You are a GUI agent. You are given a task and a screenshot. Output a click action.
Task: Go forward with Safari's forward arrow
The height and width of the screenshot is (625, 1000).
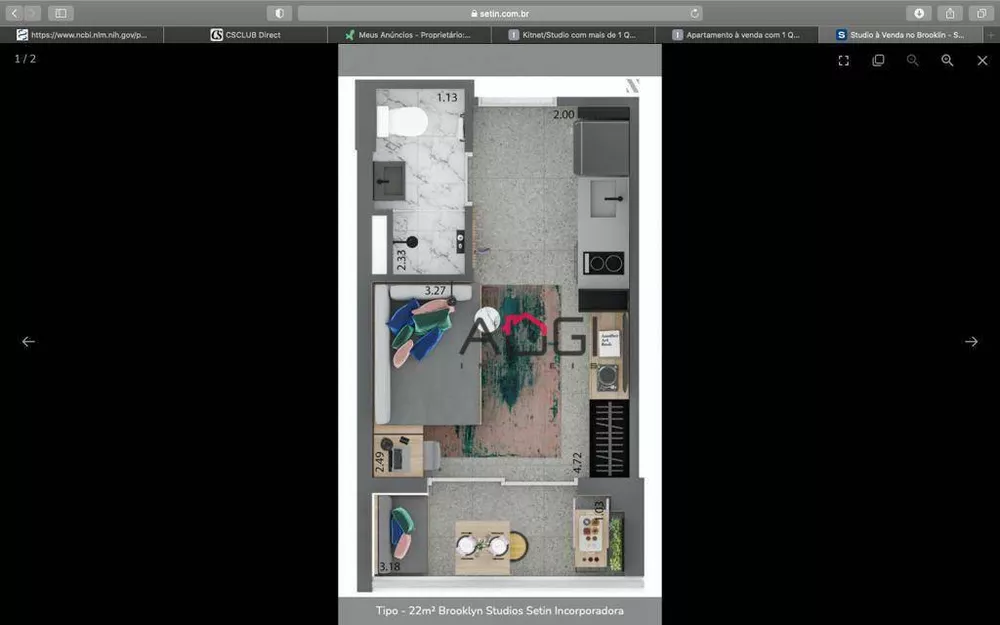(x=32, y=13)
